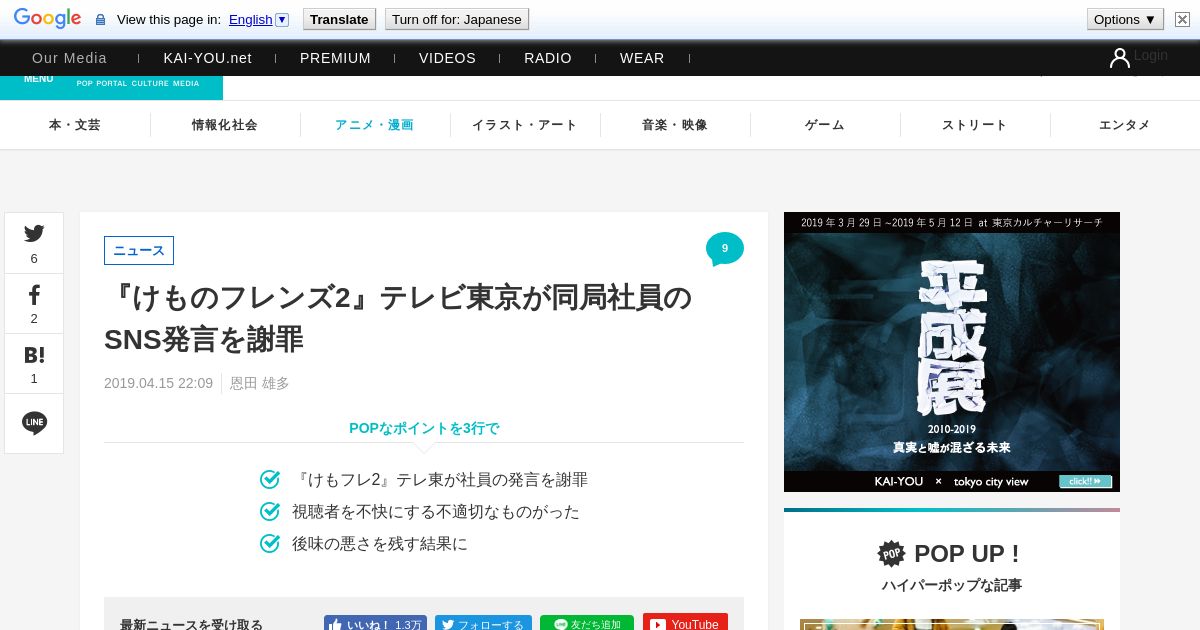
Task: Select the 音楽・映像 category tab
Action: tap(675, 125)
